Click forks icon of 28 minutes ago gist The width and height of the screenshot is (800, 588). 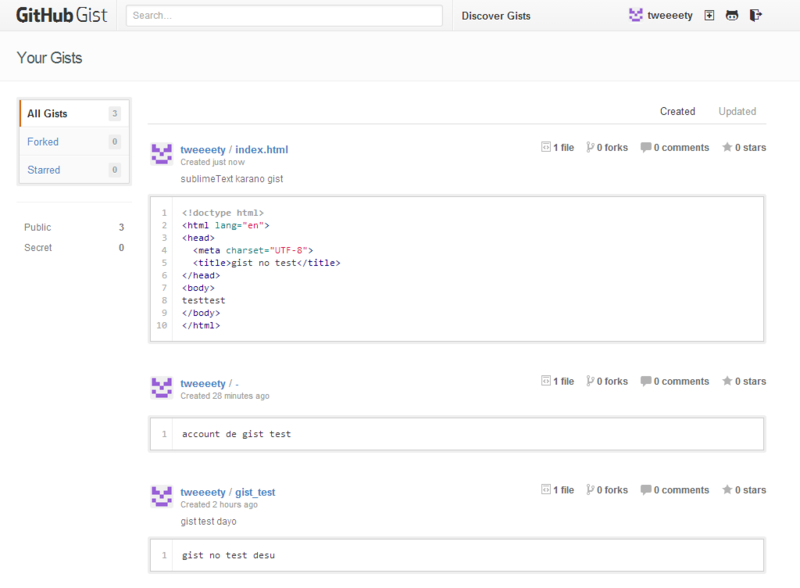[x=590, y=381]
